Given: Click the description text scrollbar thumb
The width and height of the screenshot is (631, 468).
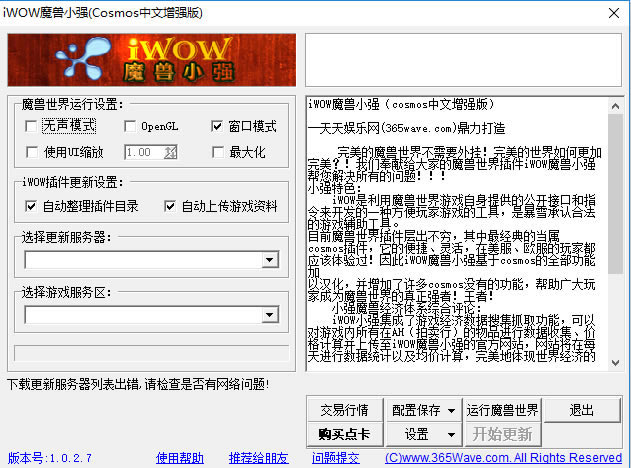Looking at the screenshot, I should click(x=615, y=194).
